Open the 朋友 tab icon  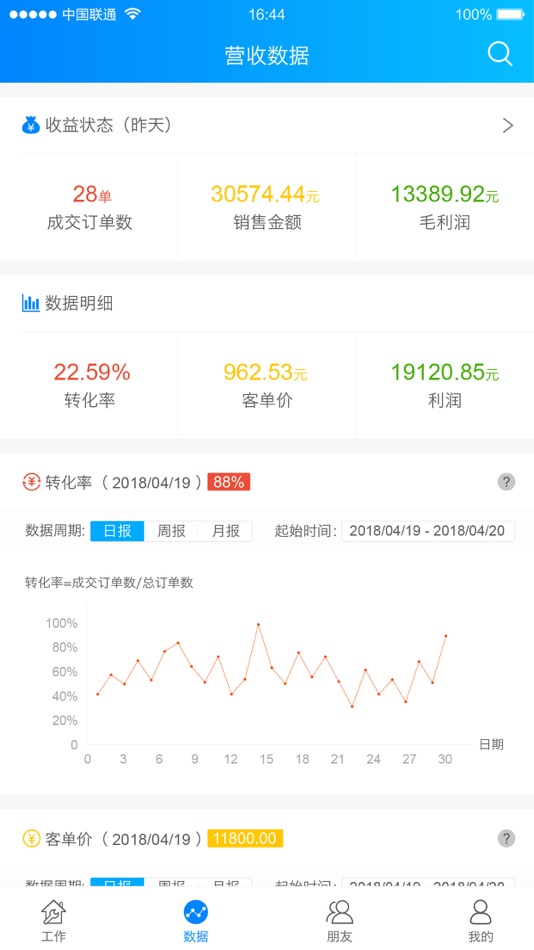(339, 912)
